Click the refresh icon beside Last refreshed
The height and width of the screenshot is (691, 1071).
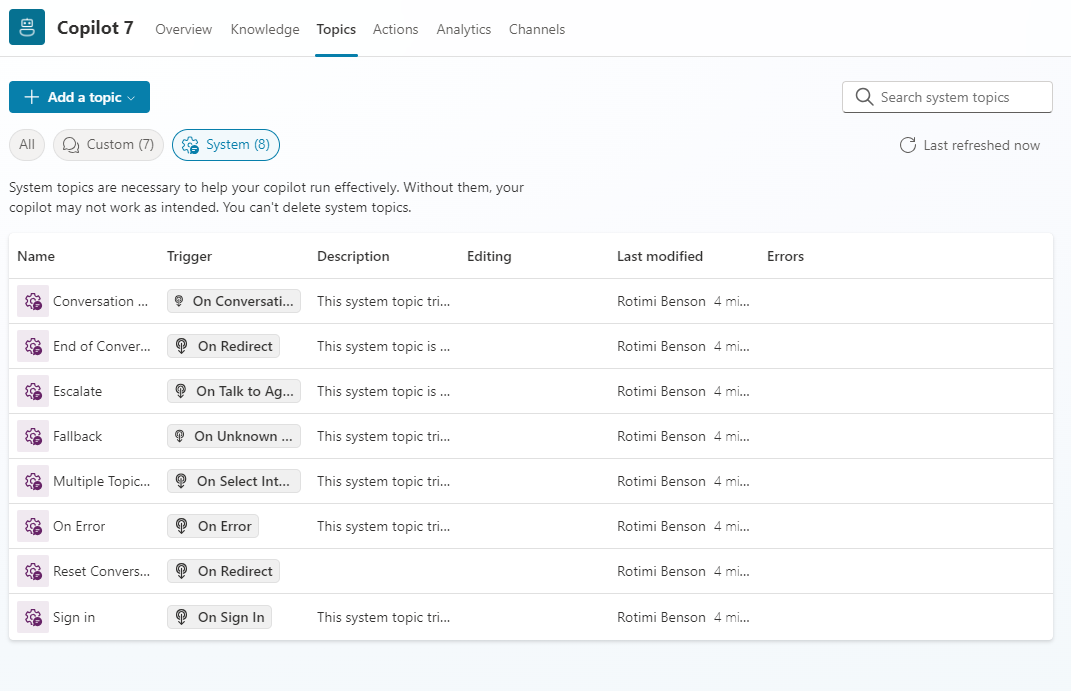pyautogui.click(x=908, y=145)
